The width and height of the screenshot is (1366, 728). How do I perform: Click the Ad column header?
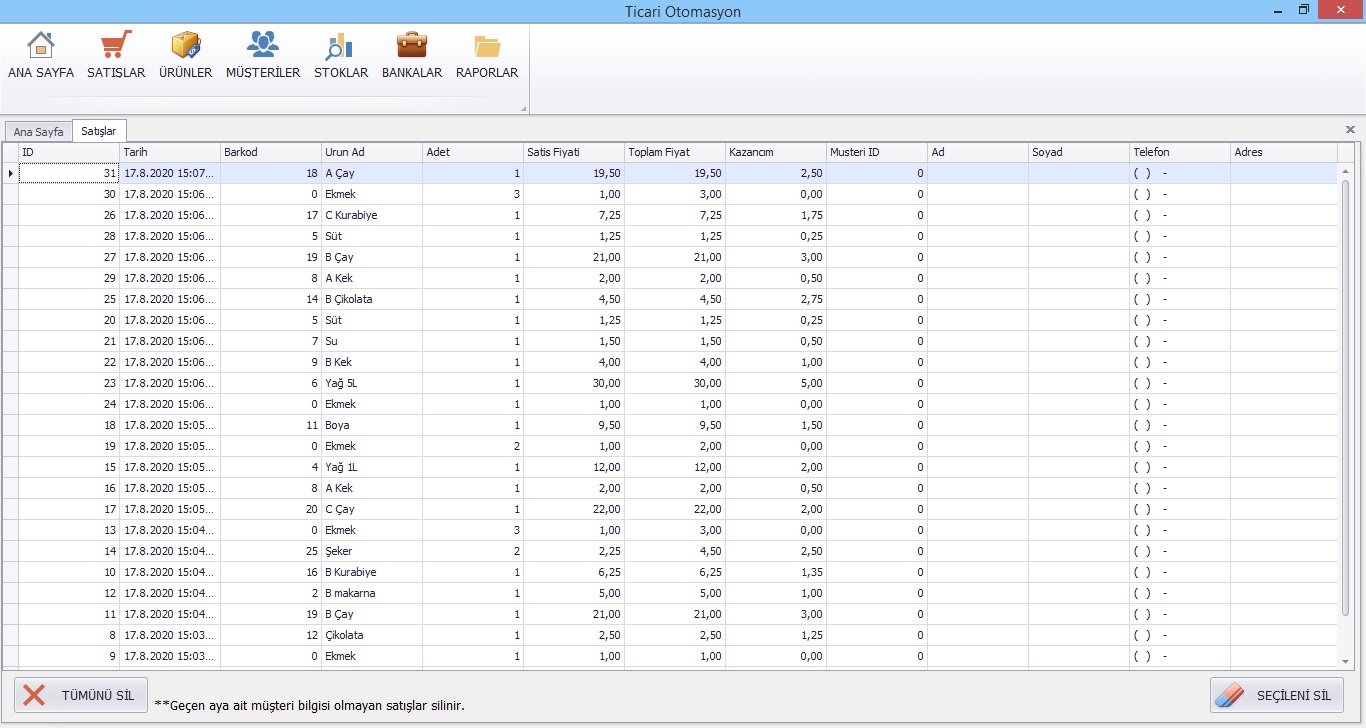(x=977, y=152)
